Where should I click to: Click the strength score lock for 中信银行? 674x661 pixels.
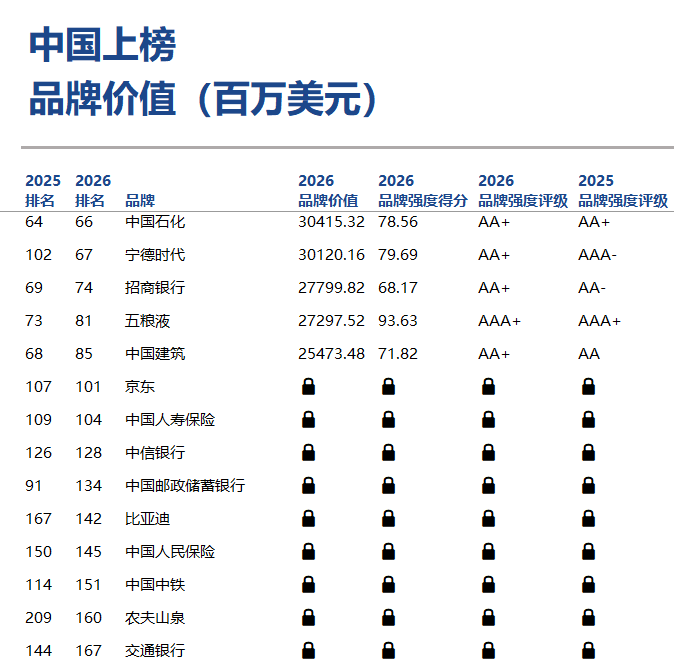pyautogui.click(x=388, y=453)
